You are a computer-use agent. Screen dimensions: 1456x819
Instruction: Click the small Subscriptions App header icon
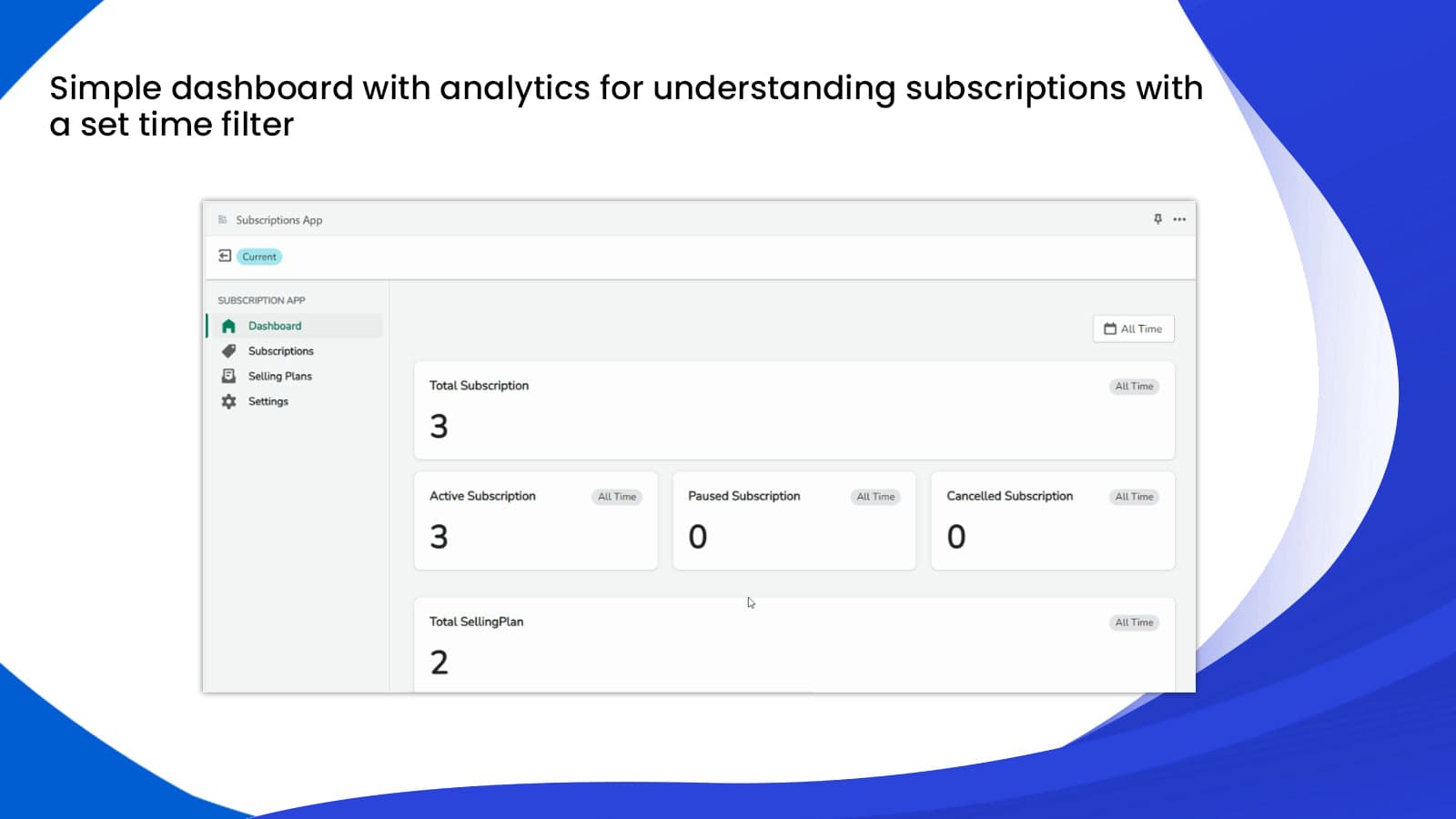point(223,219)
